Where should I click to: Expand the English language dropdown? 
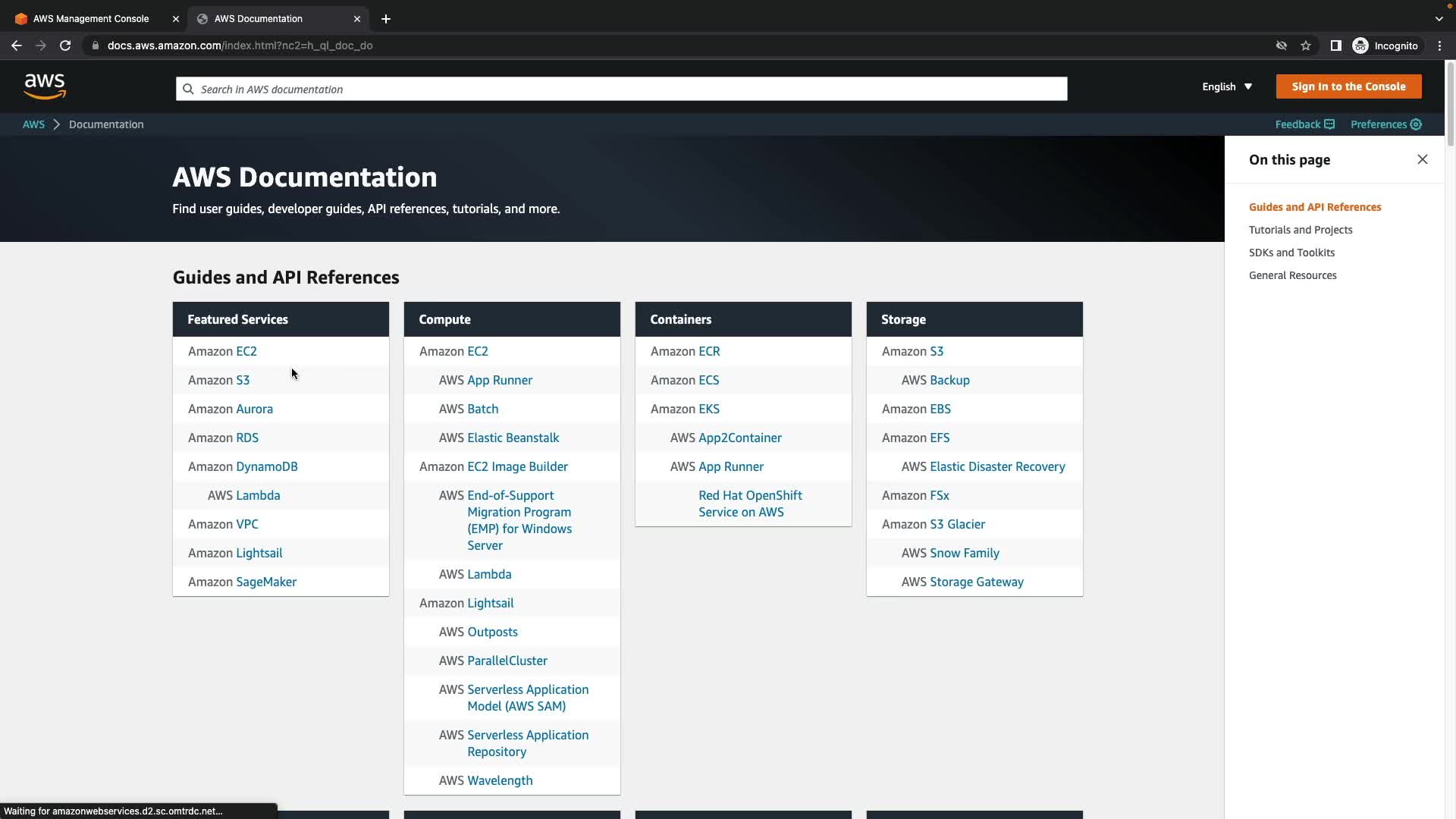[1226, 86]
